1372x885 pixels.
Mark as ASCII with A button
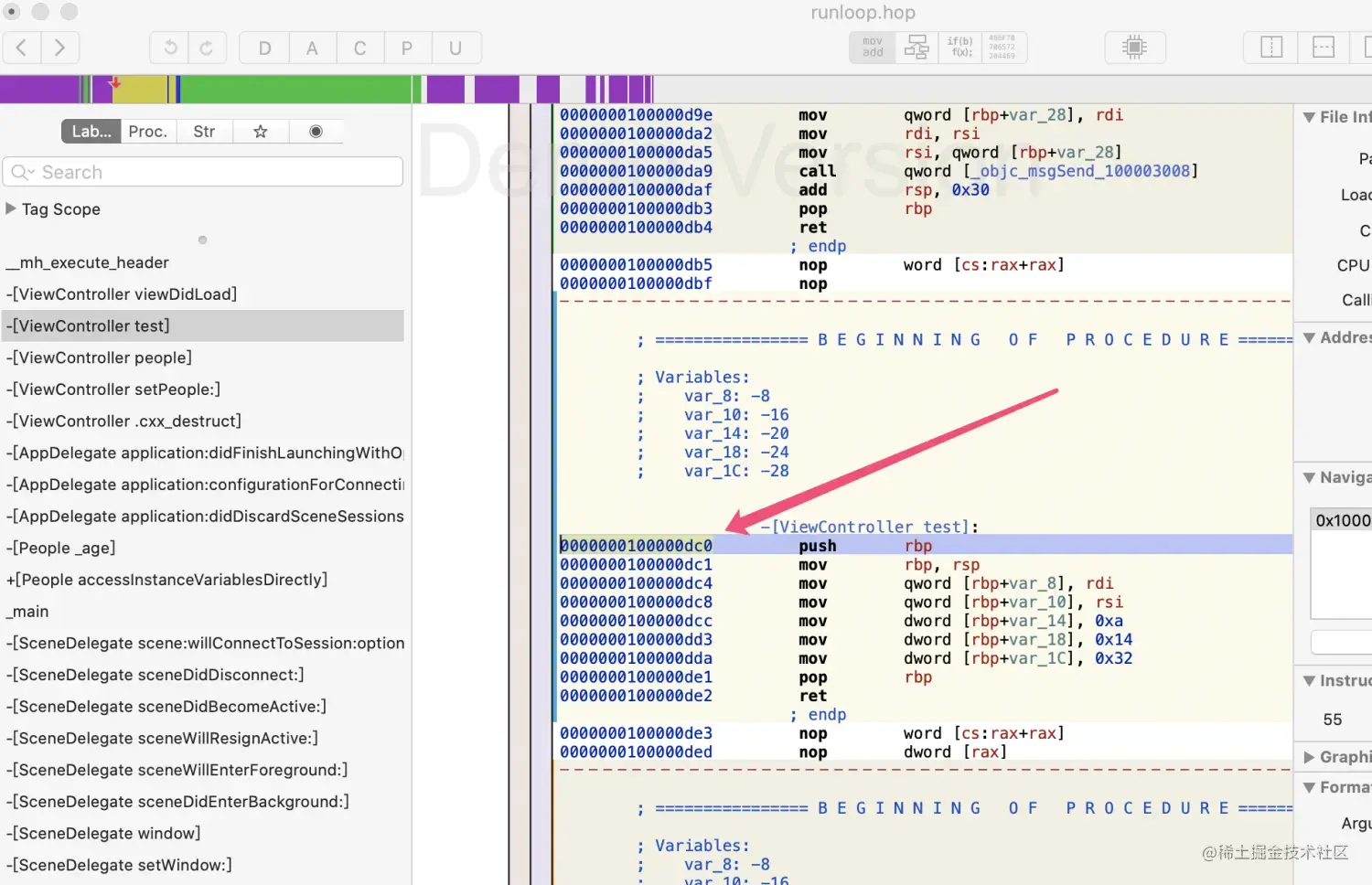(x=312, y=48)
